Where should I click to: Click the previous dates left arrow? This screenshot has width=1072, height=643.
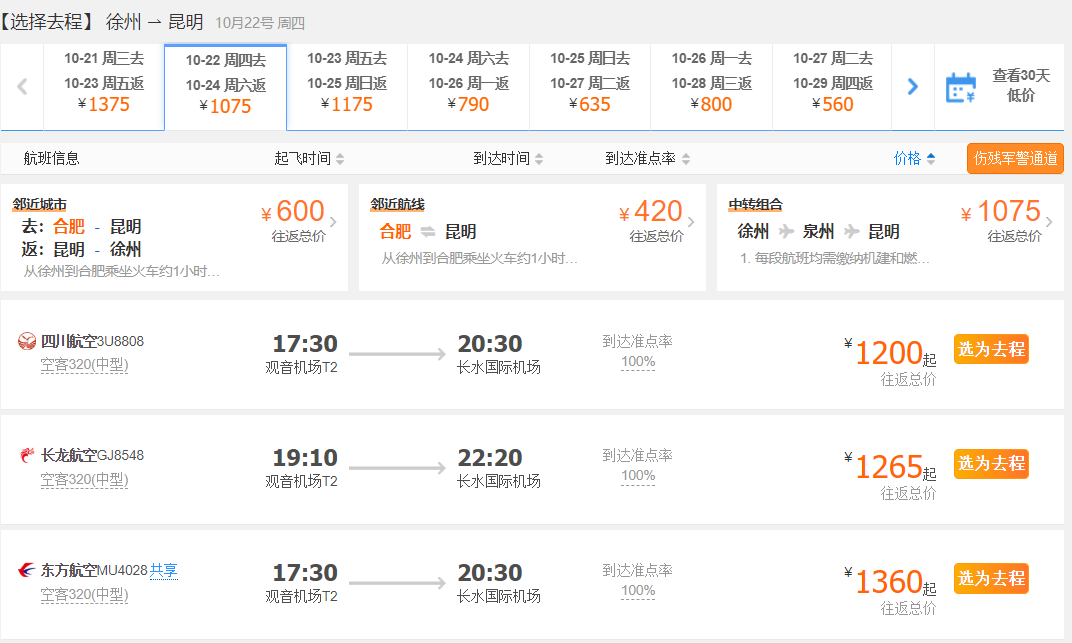(22, 87)
